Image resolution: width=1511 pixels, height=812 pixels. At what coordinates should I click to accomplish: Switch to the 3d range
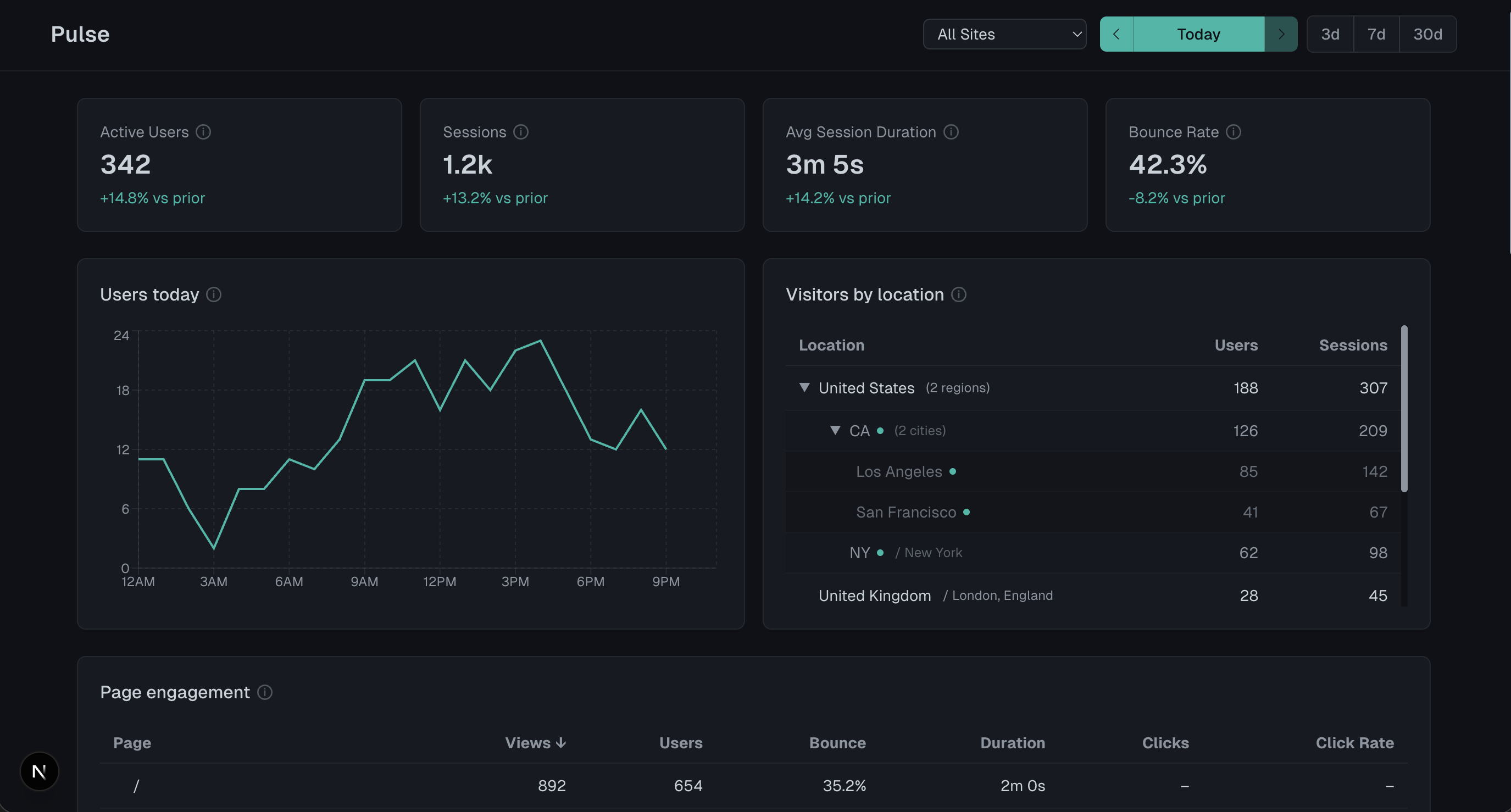coord(1330,34)
